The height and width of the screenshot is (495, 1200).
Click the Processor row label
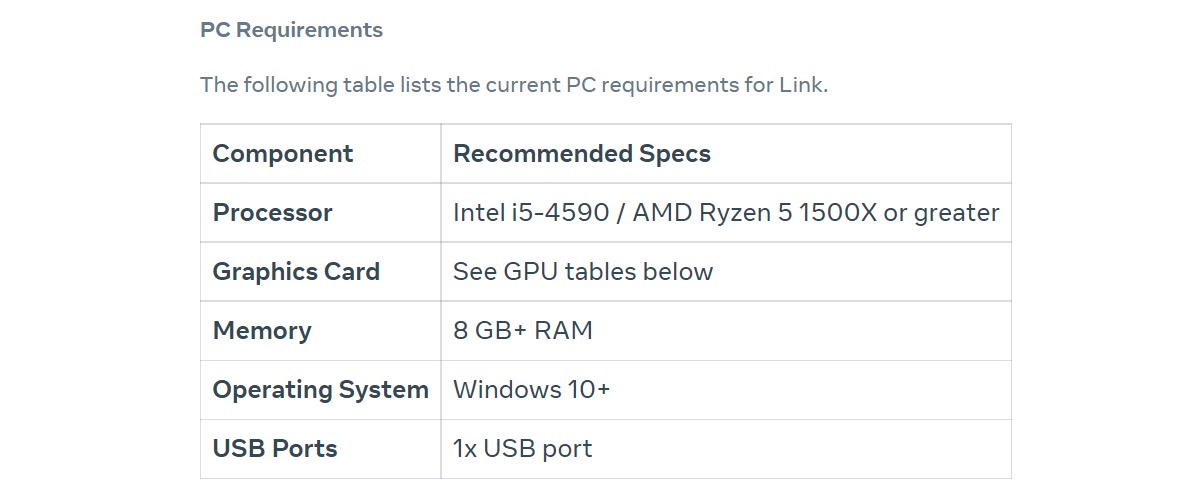pos(272,213)
